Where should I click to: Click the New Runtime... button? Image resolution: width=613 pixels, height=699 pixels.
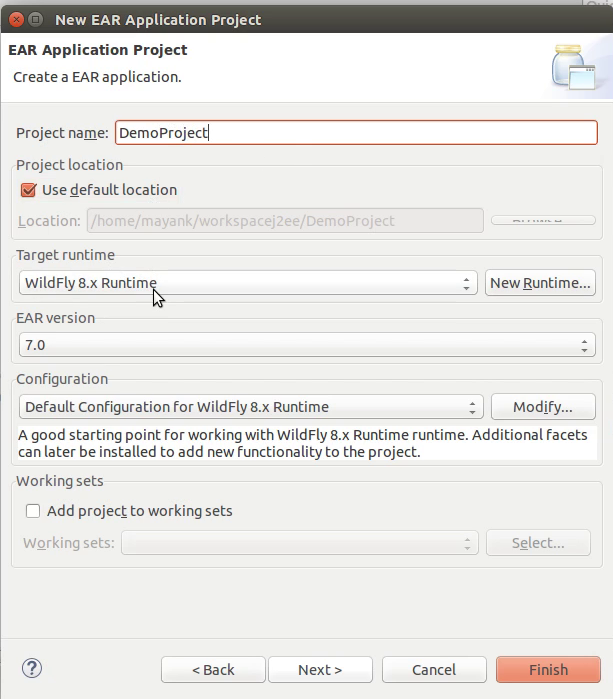click(x=540, y=283)
